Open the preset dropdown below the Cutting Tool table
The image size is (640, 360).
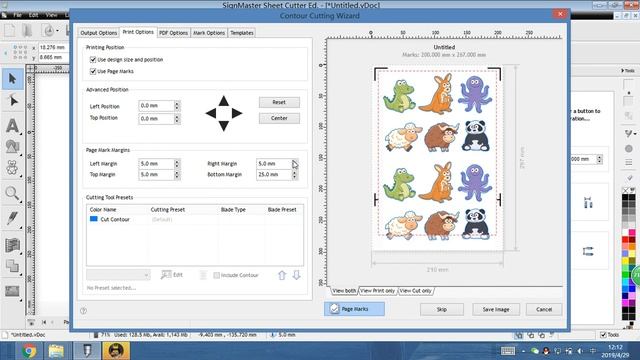(118, 275)
